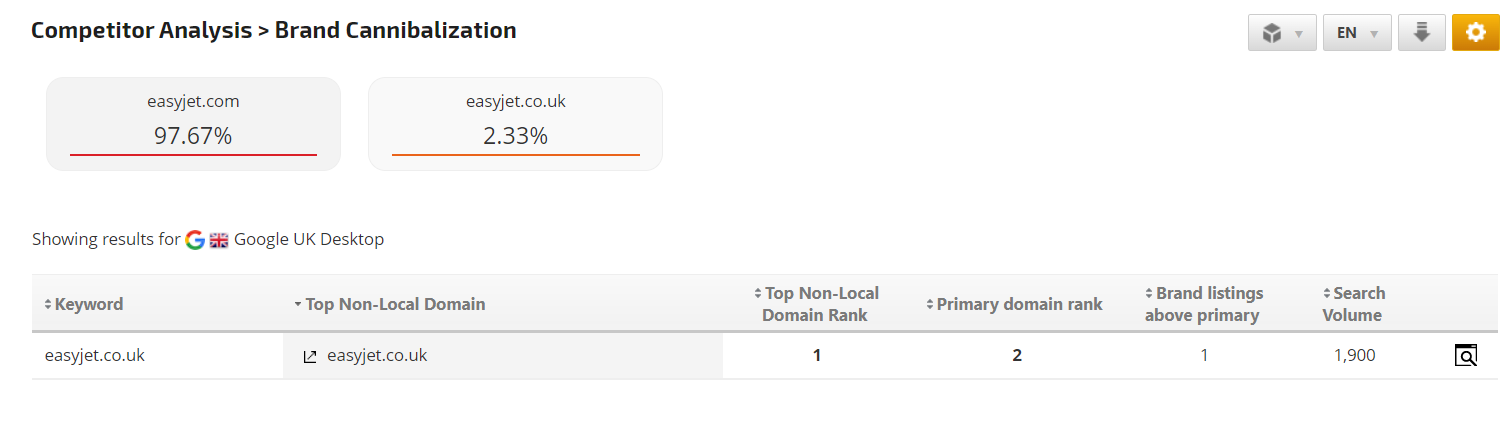
Task: Open the cube icon dropdown button
Action: [x=1281, y=33]
